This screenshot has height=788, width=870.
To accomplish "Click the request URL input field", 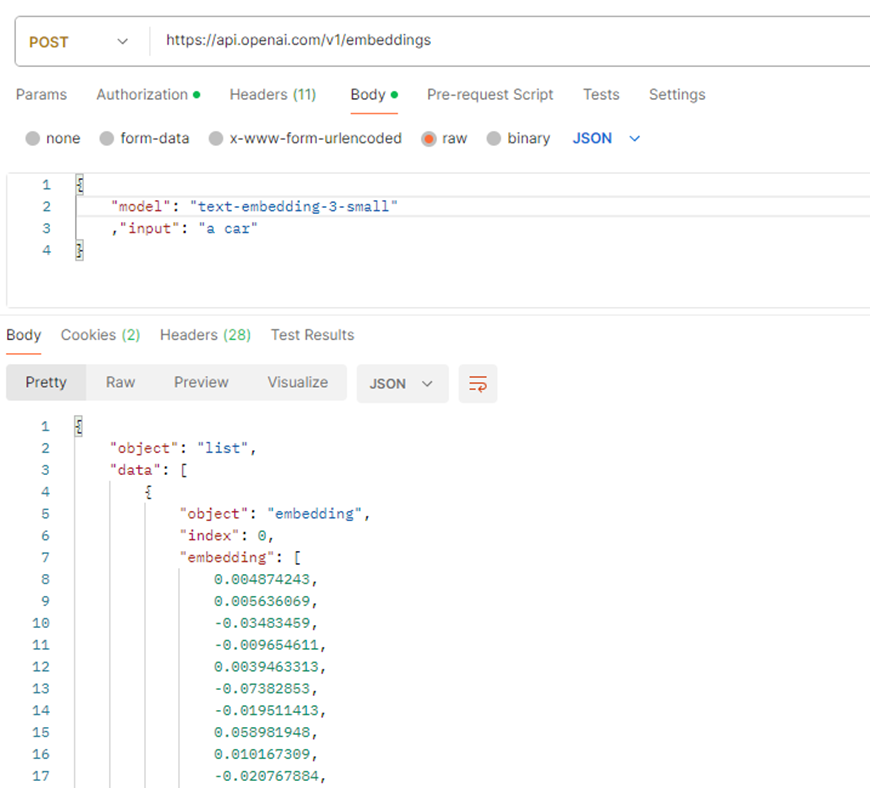I will (x=500, y=41).
